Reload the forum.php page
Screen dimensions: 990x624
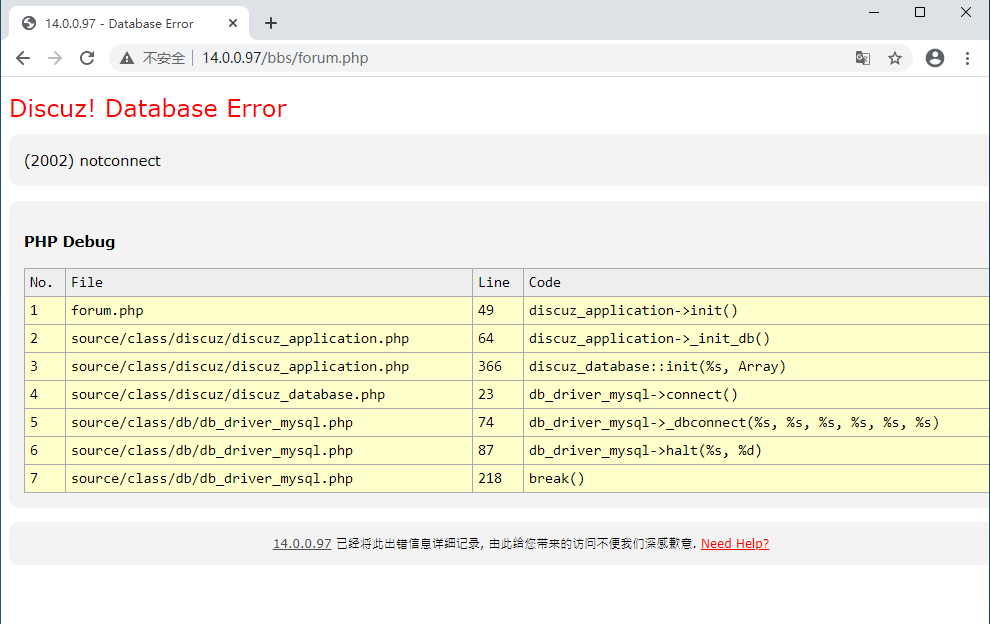coord(87,58)
